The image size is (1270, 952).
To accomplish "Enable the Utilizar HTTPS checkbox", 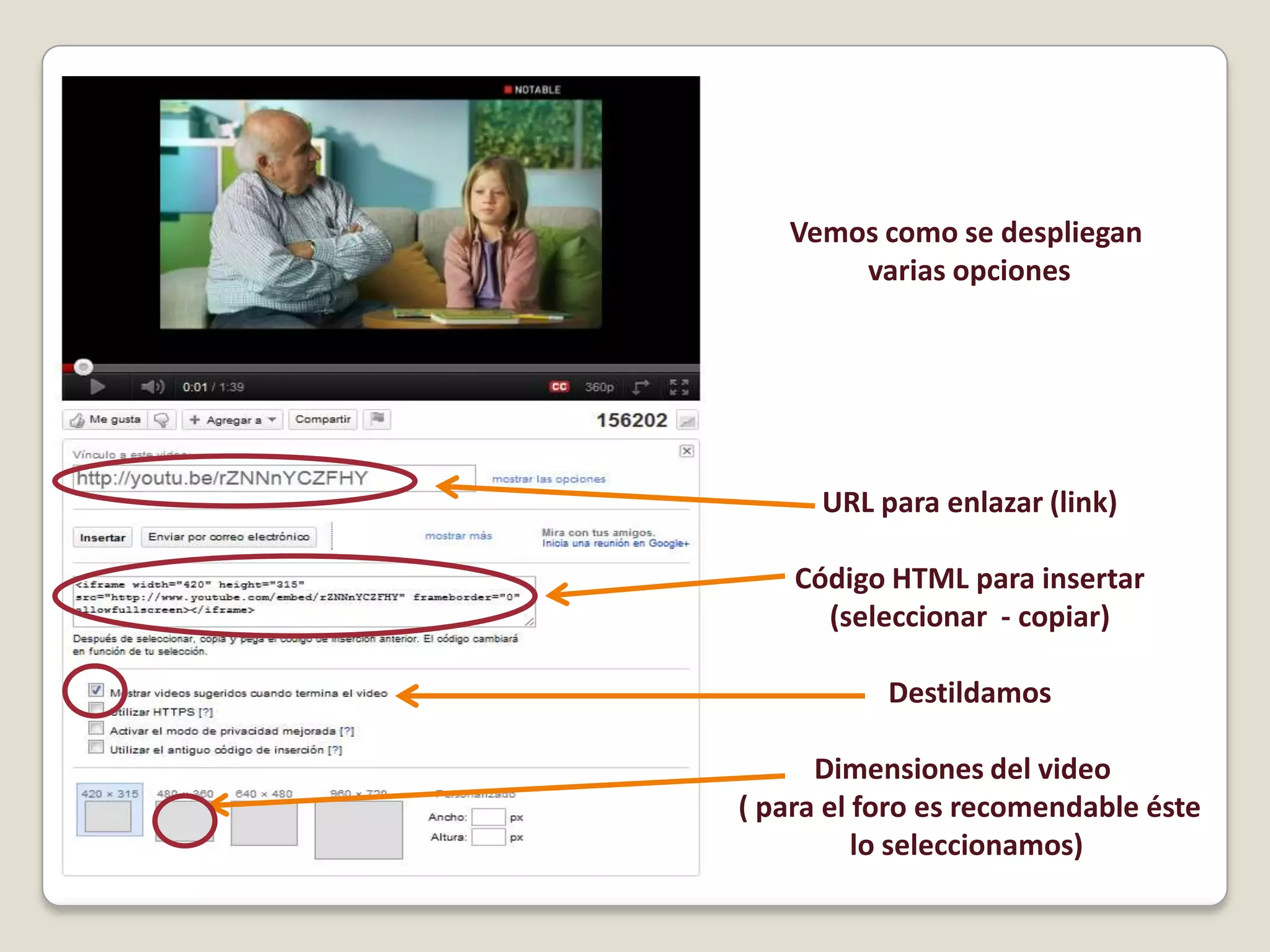I will coord(95,708).
